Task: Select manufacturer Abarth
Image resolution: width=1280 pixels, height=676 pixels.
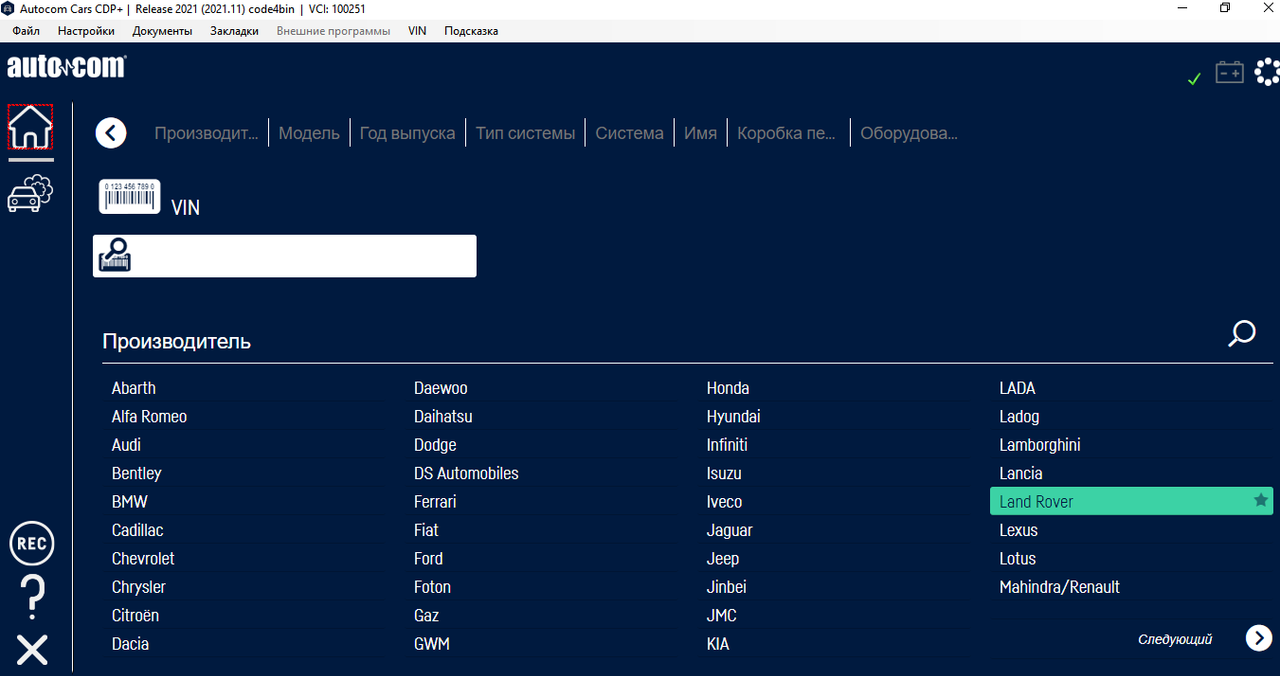Action: [134, 388]
